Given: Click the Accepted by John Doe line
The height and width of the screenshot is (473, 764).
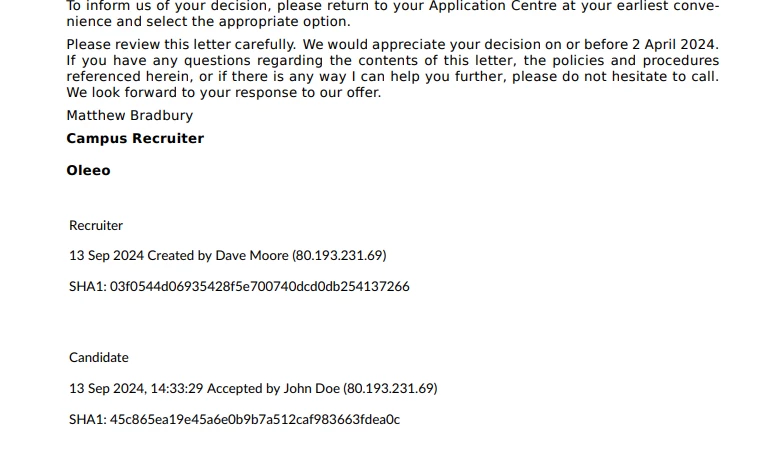Looking at the screenshot, I should (253, 389).
